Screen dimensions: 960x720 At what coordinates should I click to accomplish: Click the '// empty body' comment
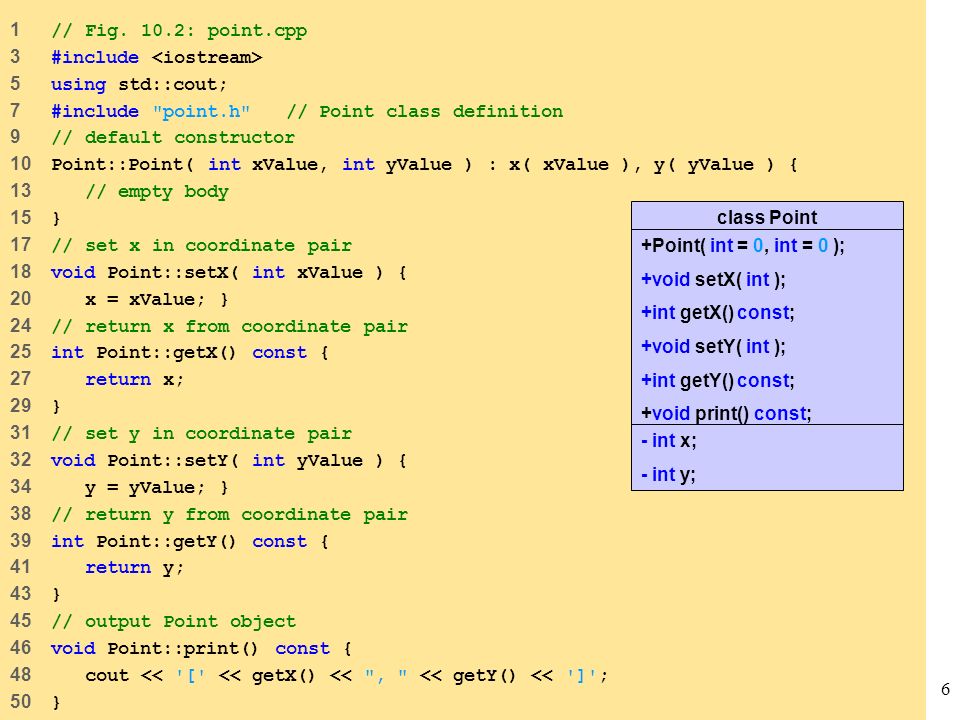[157, 192]
